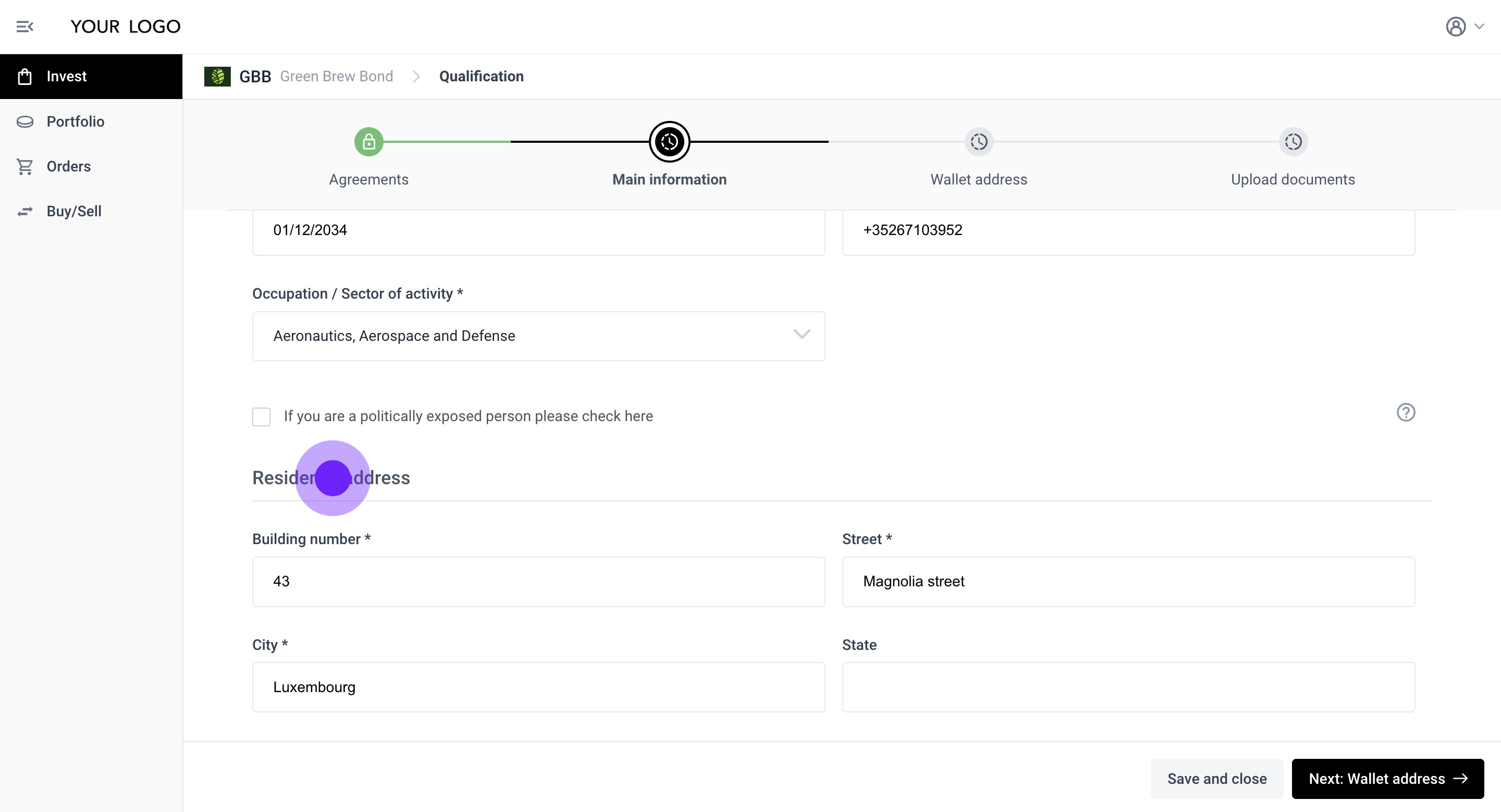Click the Main information step icon
Viewport: 1501px width, 812px height.
click(669, 142)
